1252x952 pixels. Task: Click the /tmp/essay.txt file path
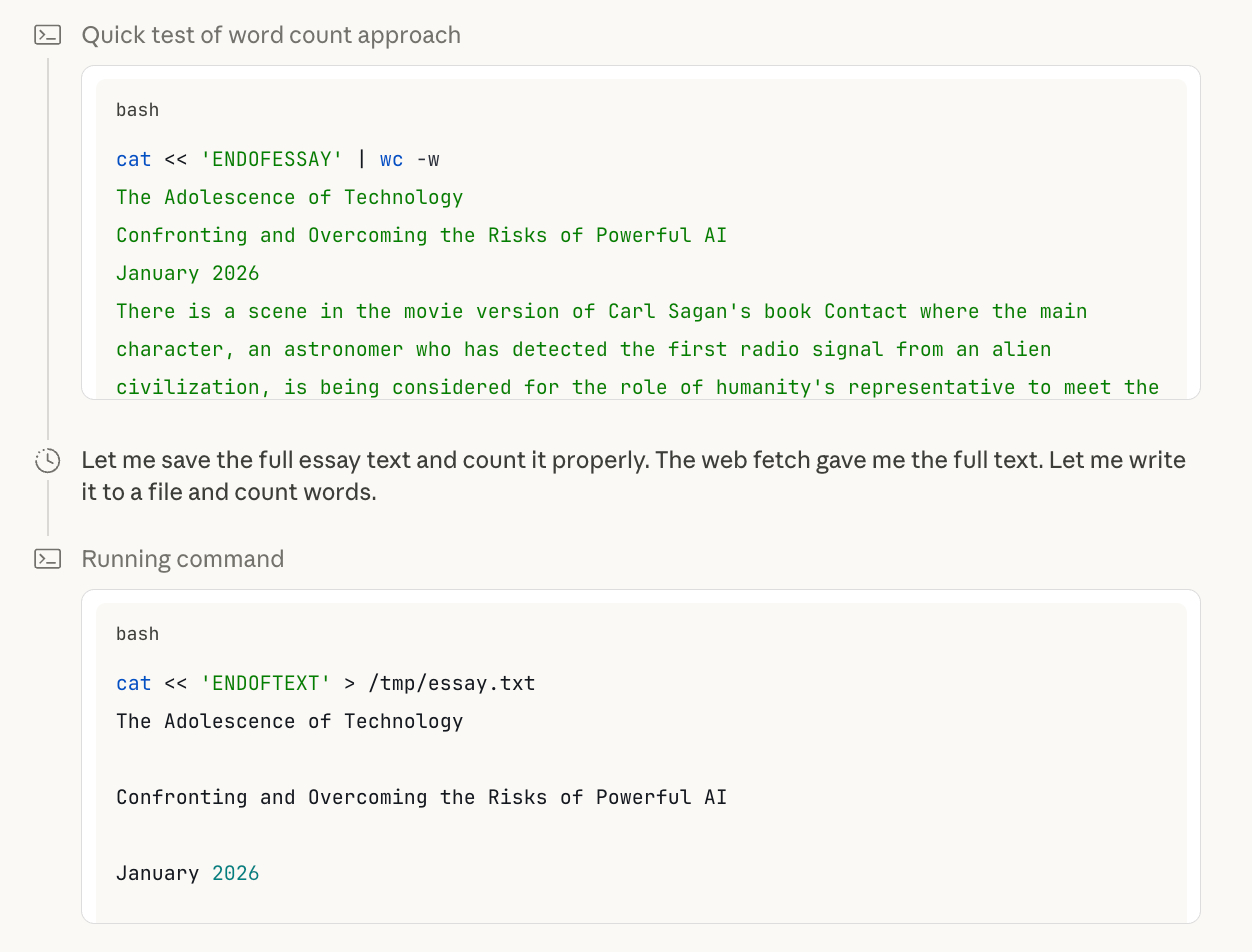click(x=451, y=684)
